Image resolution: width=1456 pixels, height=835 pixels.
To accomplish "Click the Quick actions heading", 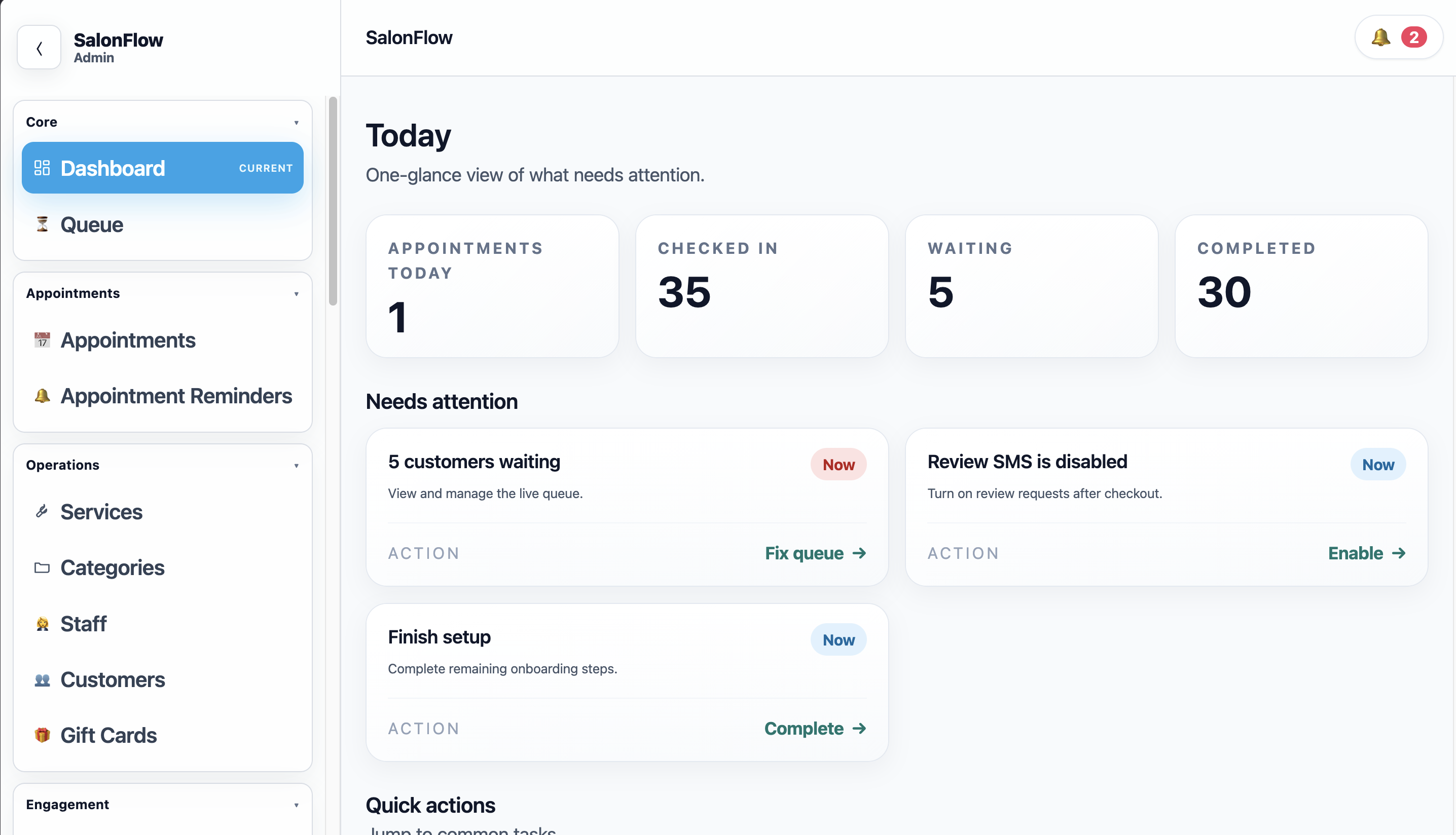I will tap(430, 806).
